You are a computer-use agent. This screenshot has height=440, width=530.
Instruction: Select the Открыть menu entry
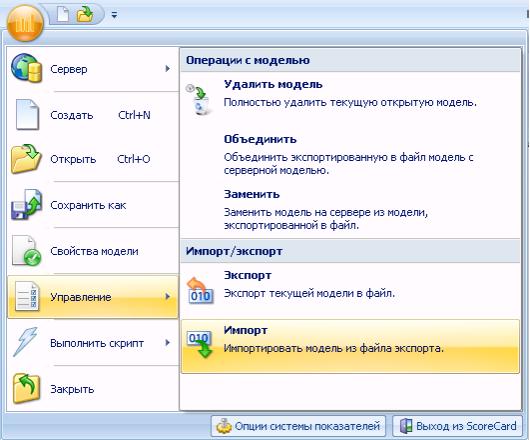(x=93, y=159)
